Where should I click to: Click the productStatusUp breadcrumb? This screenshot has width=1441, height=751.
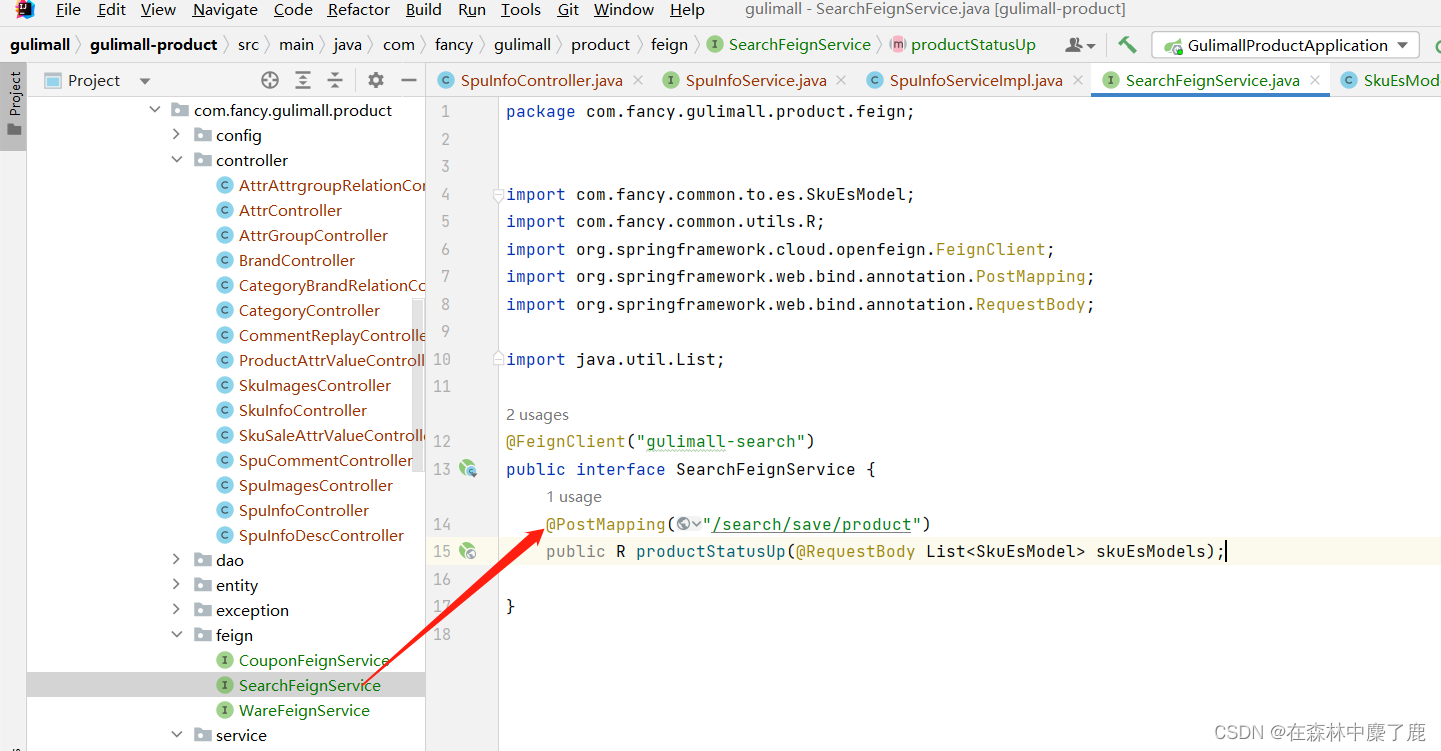click(963, 45)
